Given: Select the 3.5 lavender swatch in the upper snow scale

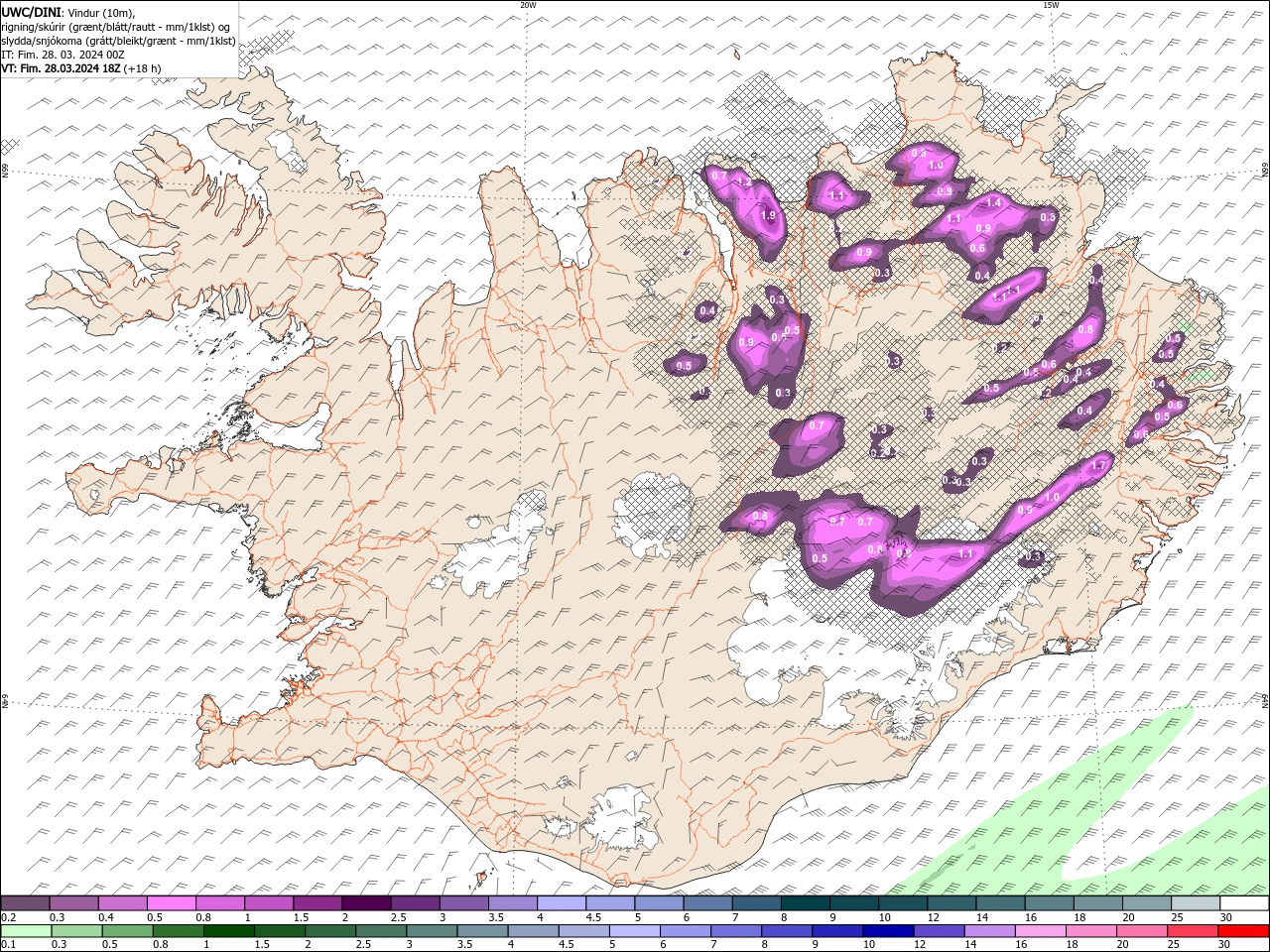Looking at the screenshot, I should [x=512, y=903].
